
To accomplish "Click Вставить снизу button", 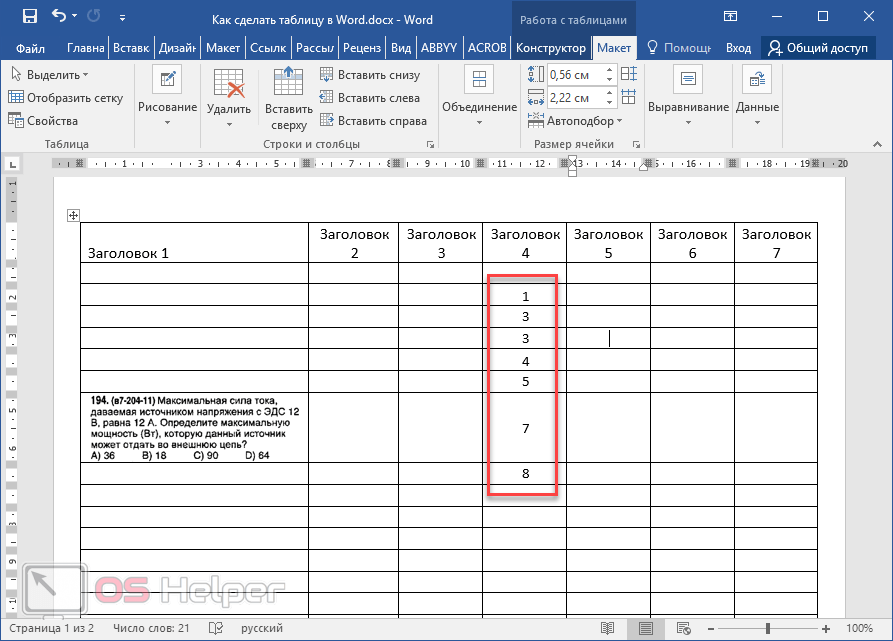I will click(370, 75).
